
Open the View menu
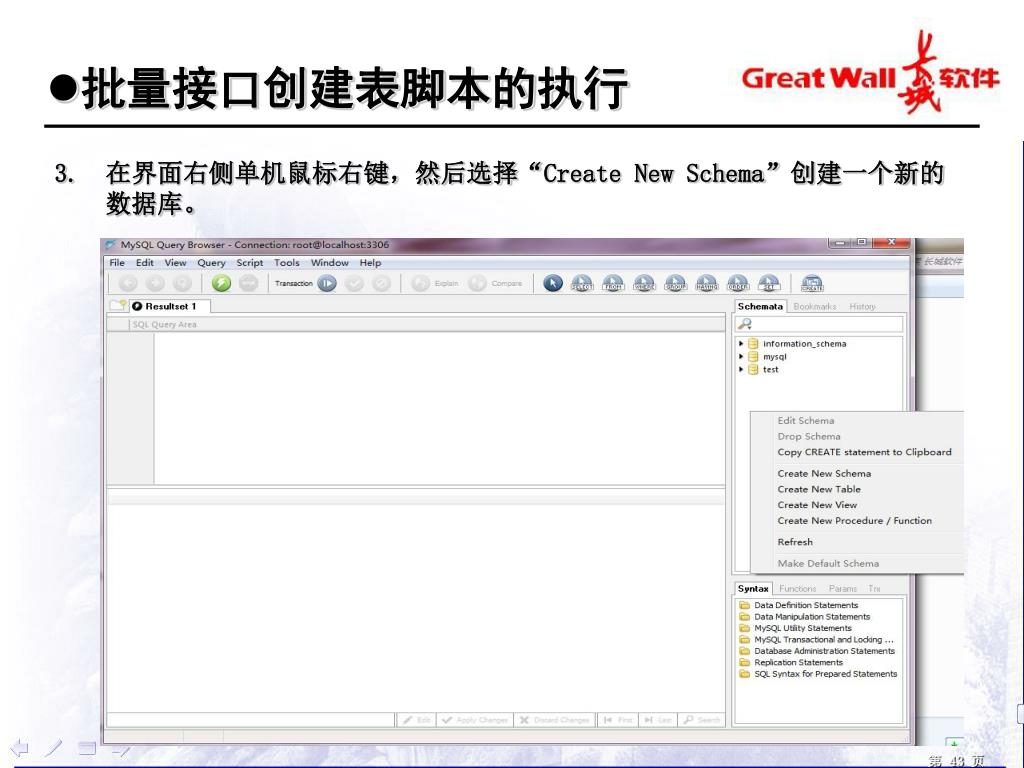175,263
